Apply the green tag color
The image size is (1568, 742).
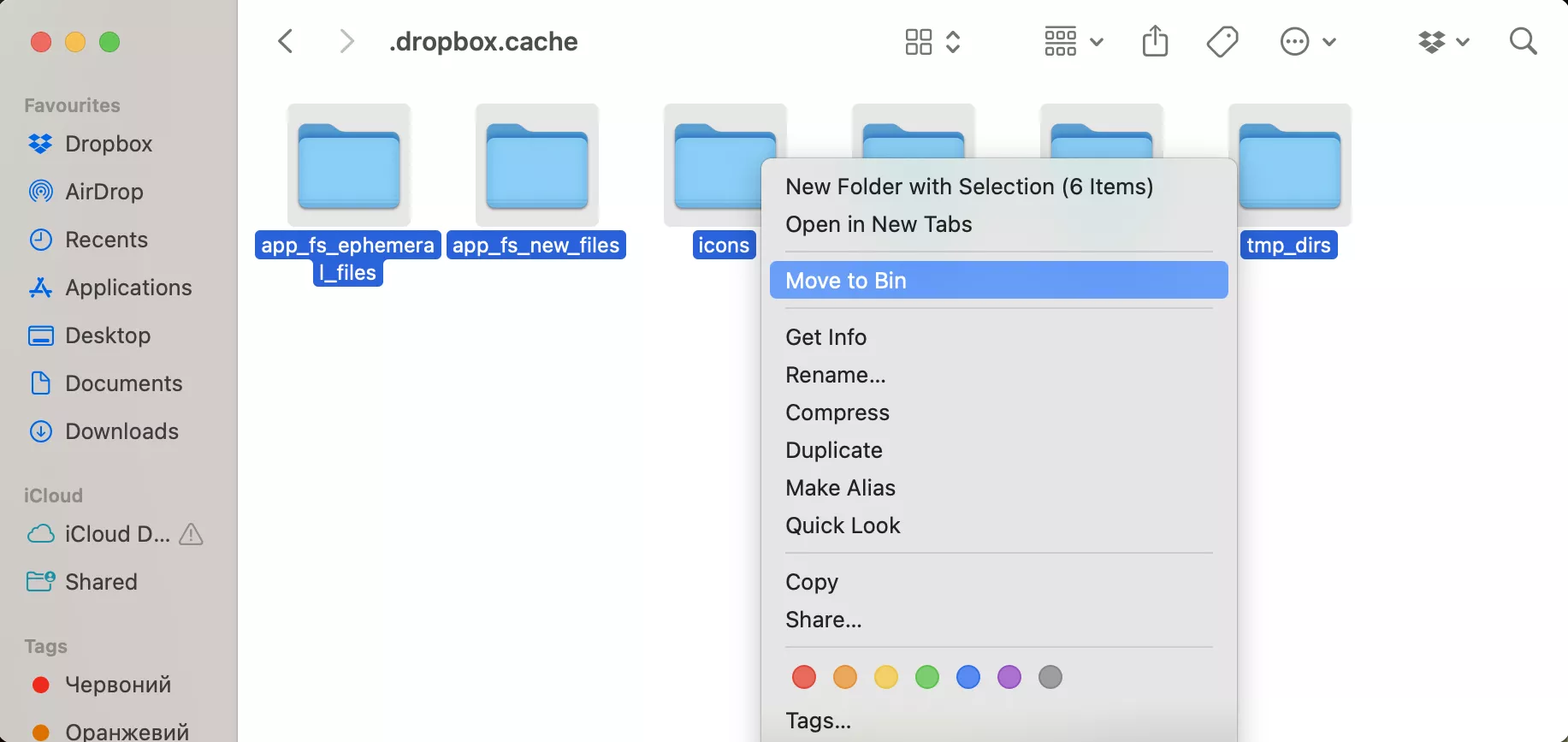pyautogui.click(x=927, y=677)
